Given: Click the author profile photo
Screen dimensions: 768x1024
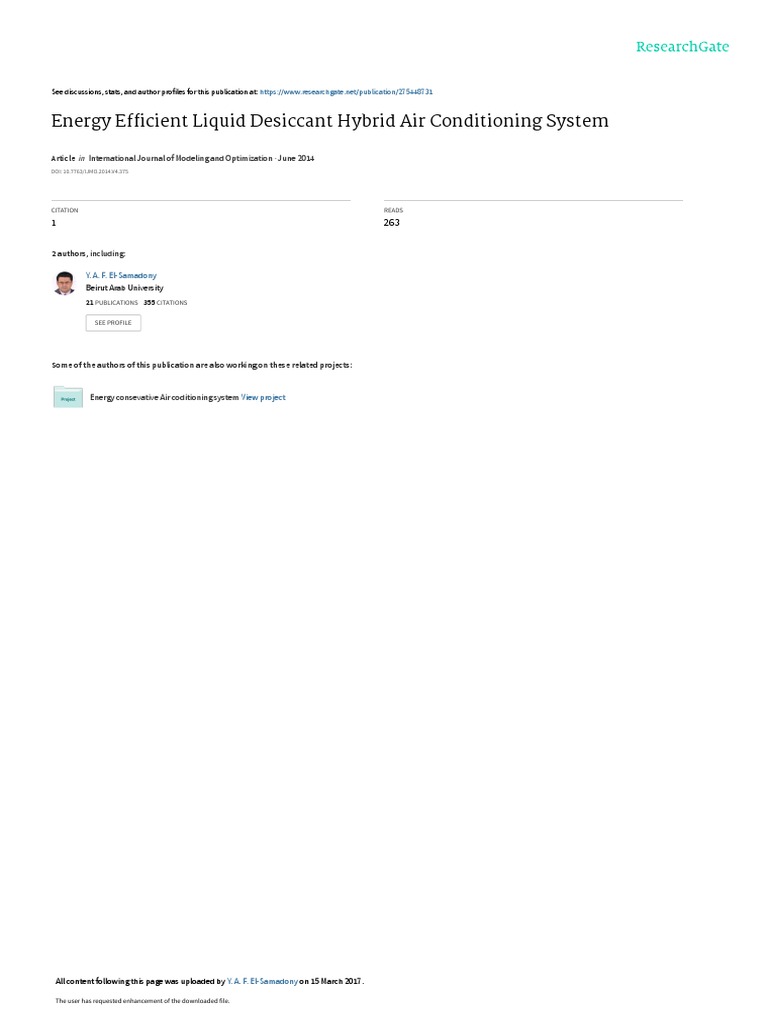Looking at the screenshot, I should pos(64,283).
